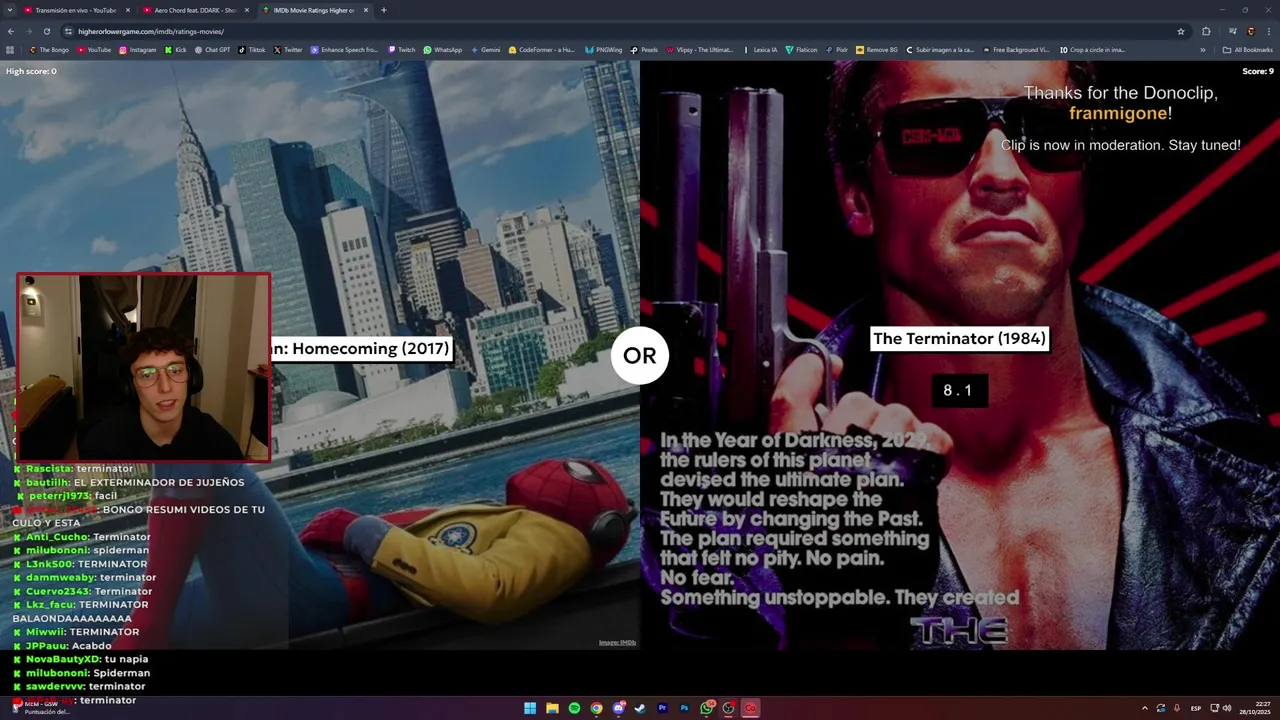Open the All Bookmarks folder

tap(1247, 49)
